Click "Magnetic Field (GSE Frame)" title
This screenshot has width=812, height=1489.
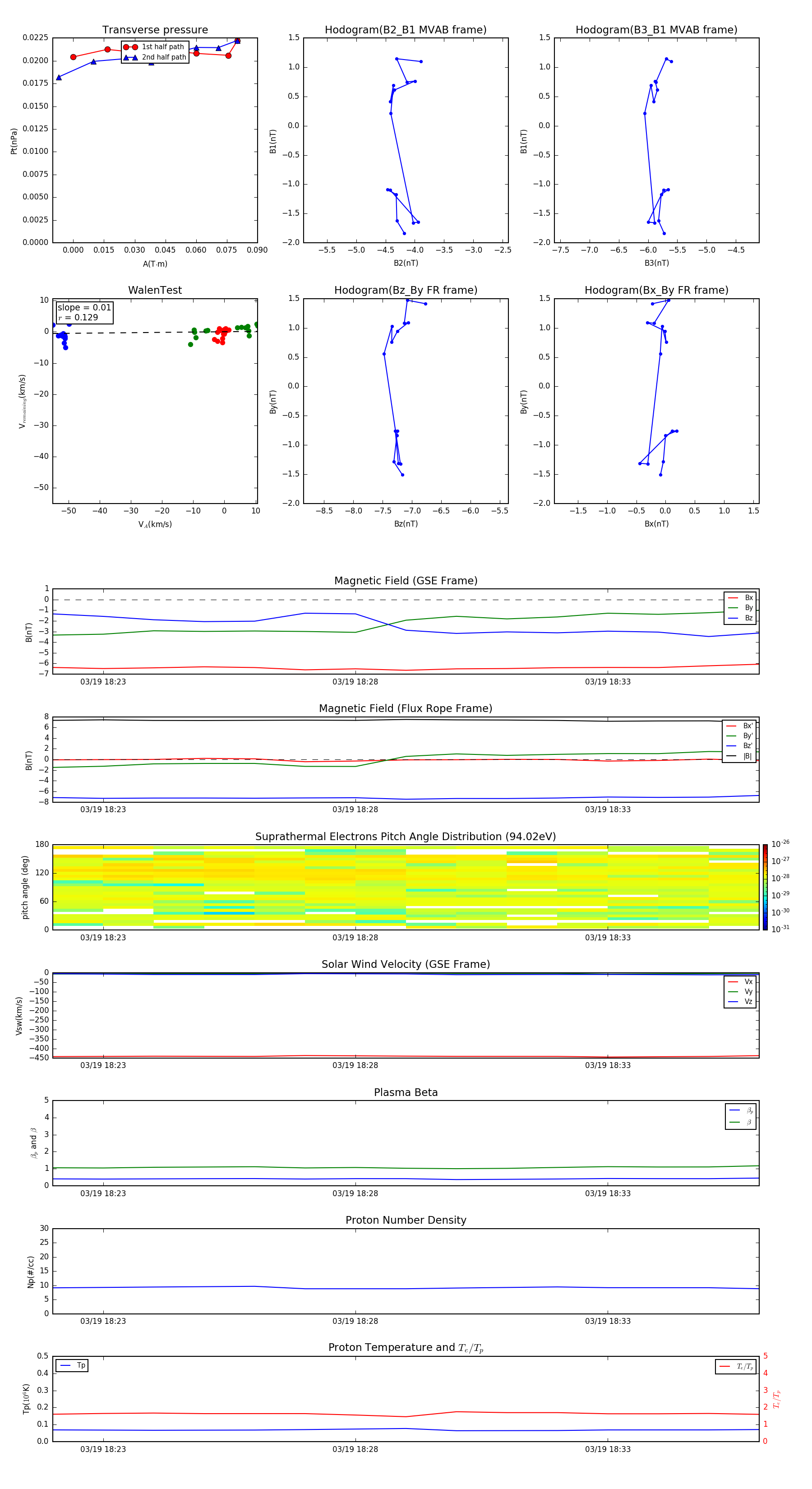point(406,581)
